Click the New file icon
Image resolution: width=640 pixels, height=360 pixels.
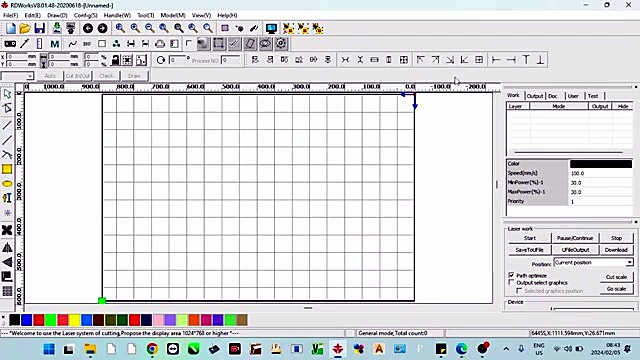point(11,28)
